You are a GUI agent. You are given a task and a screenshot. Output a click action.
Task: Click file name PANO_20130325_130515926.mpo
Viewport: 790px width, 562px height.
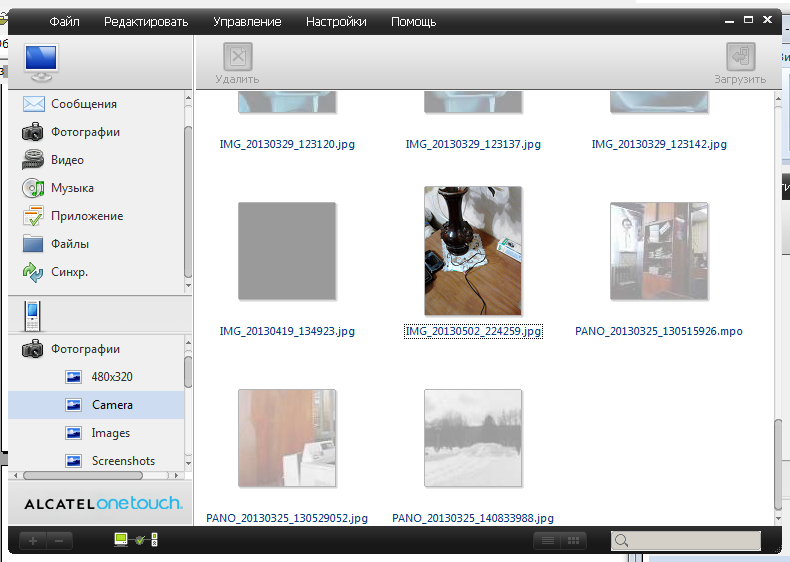point(659,331)
